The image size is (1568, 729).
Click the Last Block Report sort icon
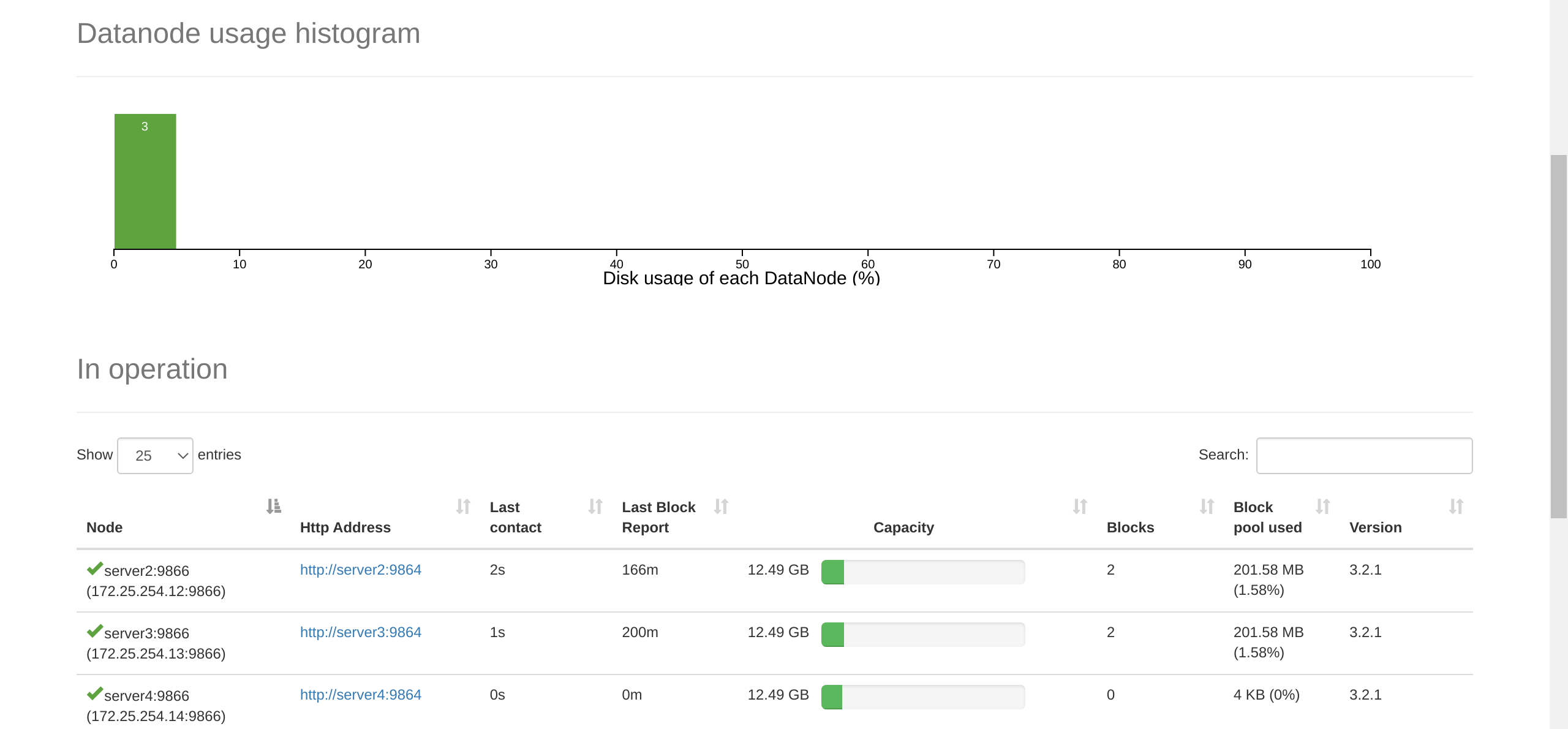coord(721,507)
